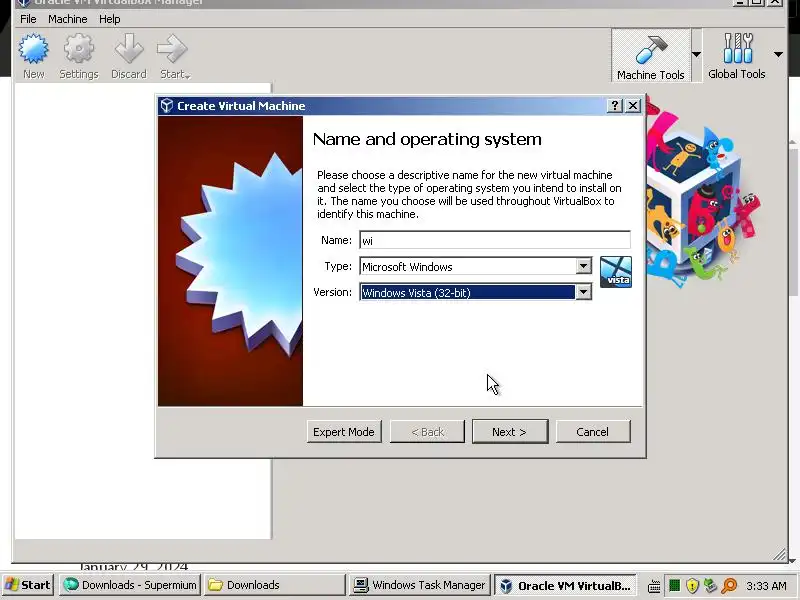Click the Create Virtual Machine dialog title icon

click(x=167, y=105)
